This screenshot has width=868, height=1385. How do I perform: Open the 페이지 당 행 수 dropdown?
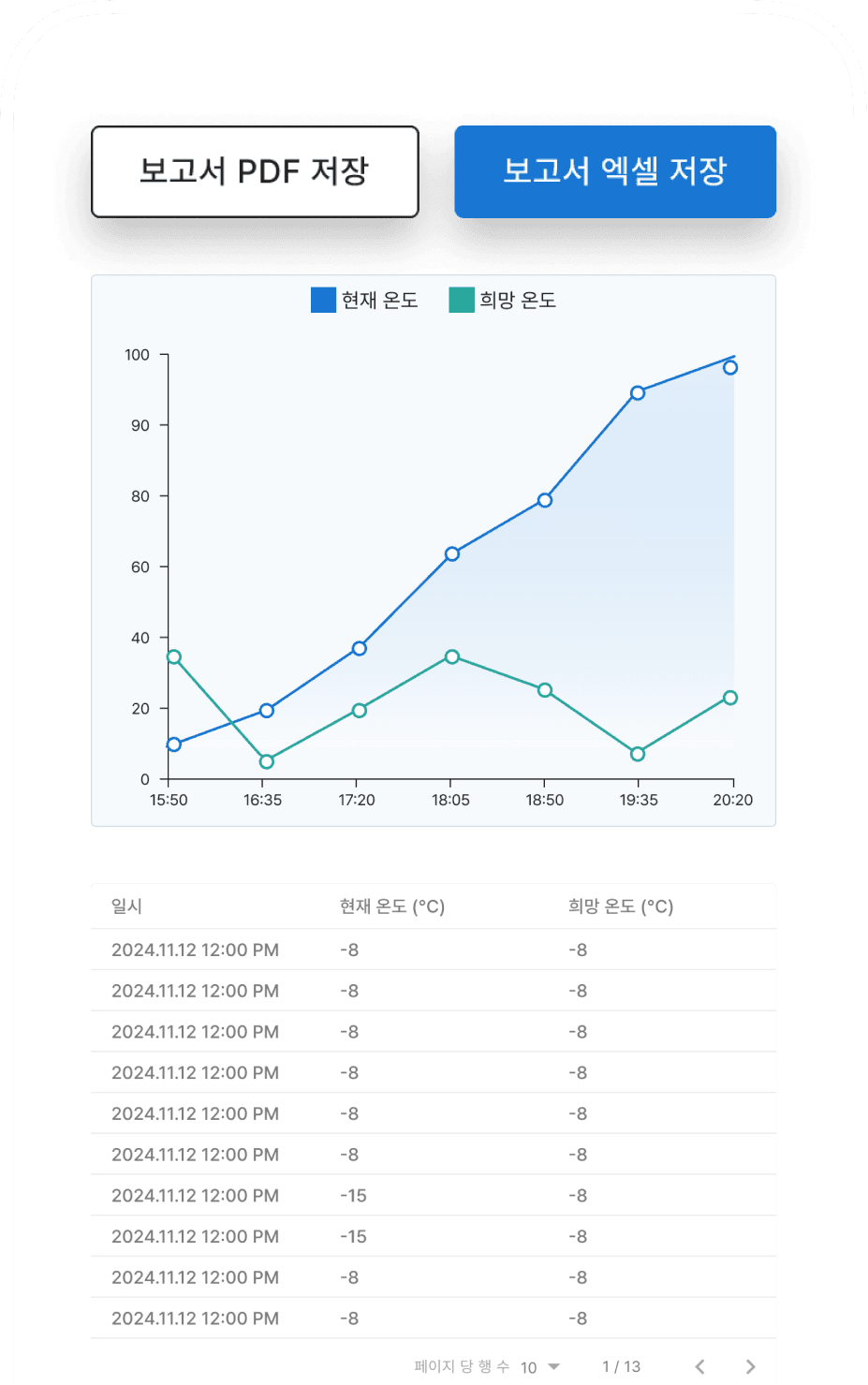539,1366
